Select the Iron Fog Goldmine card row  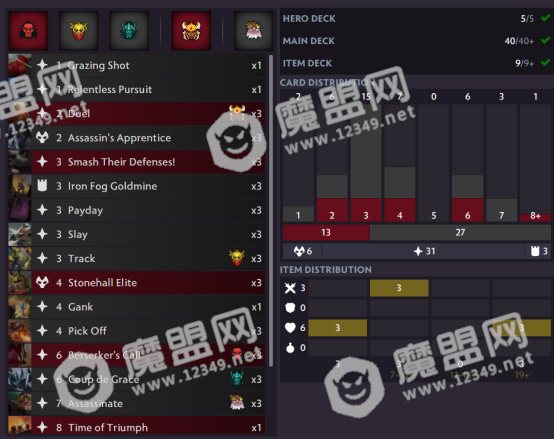136,186
